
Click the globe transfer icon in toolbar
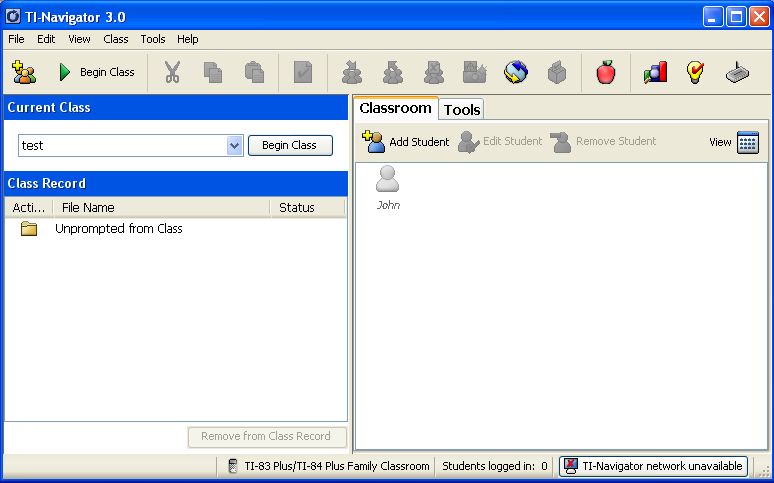[516, 72]
